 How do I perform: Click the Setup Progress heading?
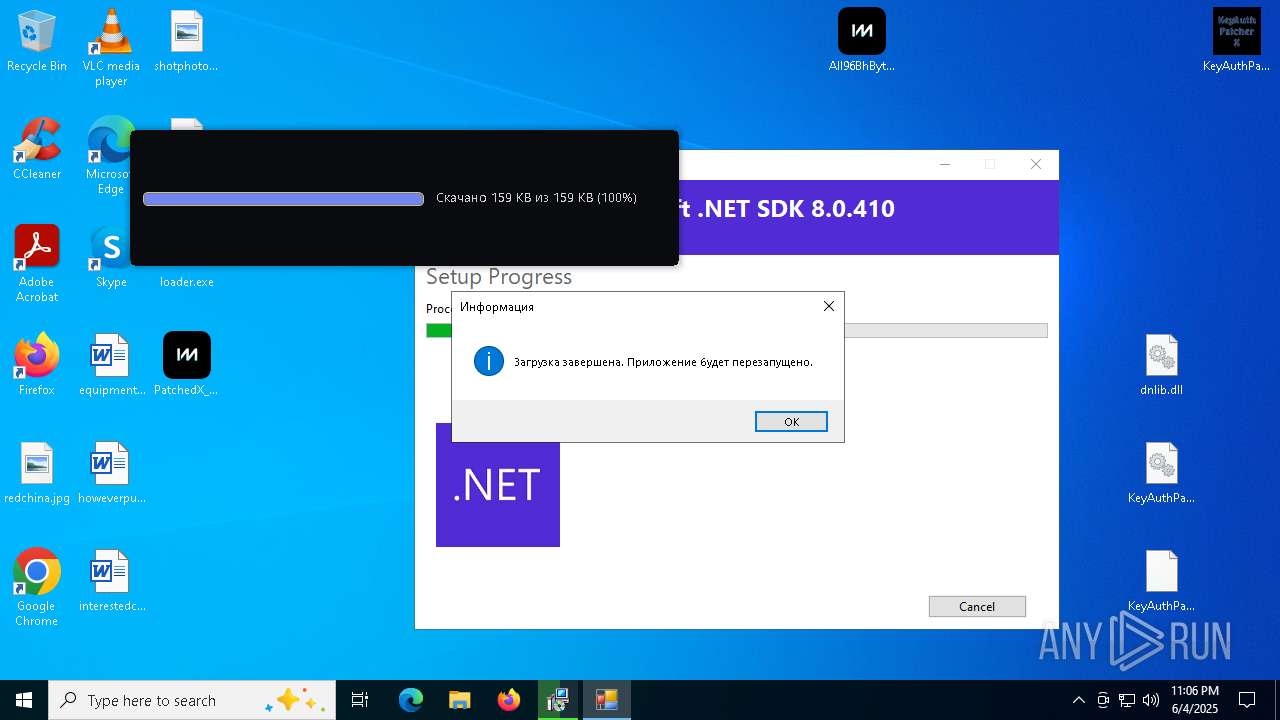point(499,277)
